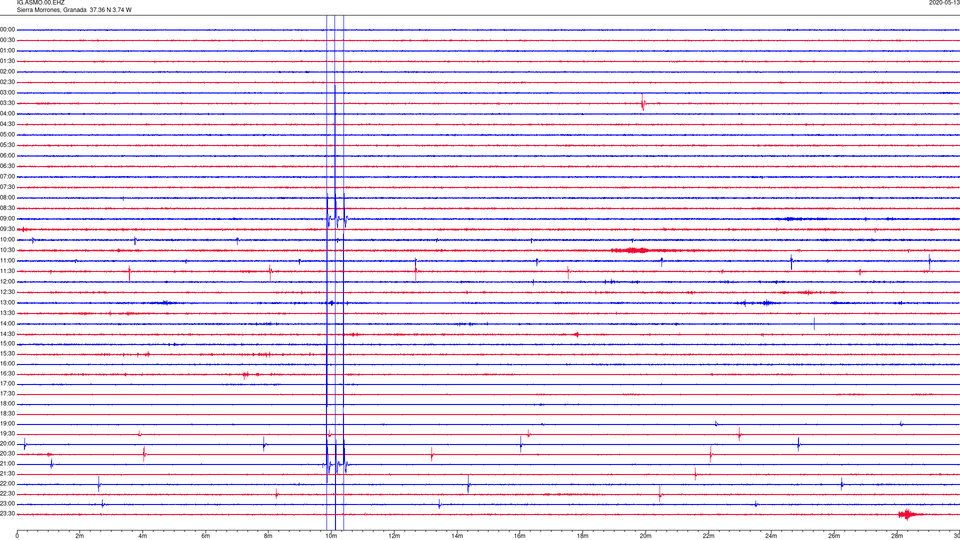
Task: Click the 09:00 trace label
Action: point(7,219)
